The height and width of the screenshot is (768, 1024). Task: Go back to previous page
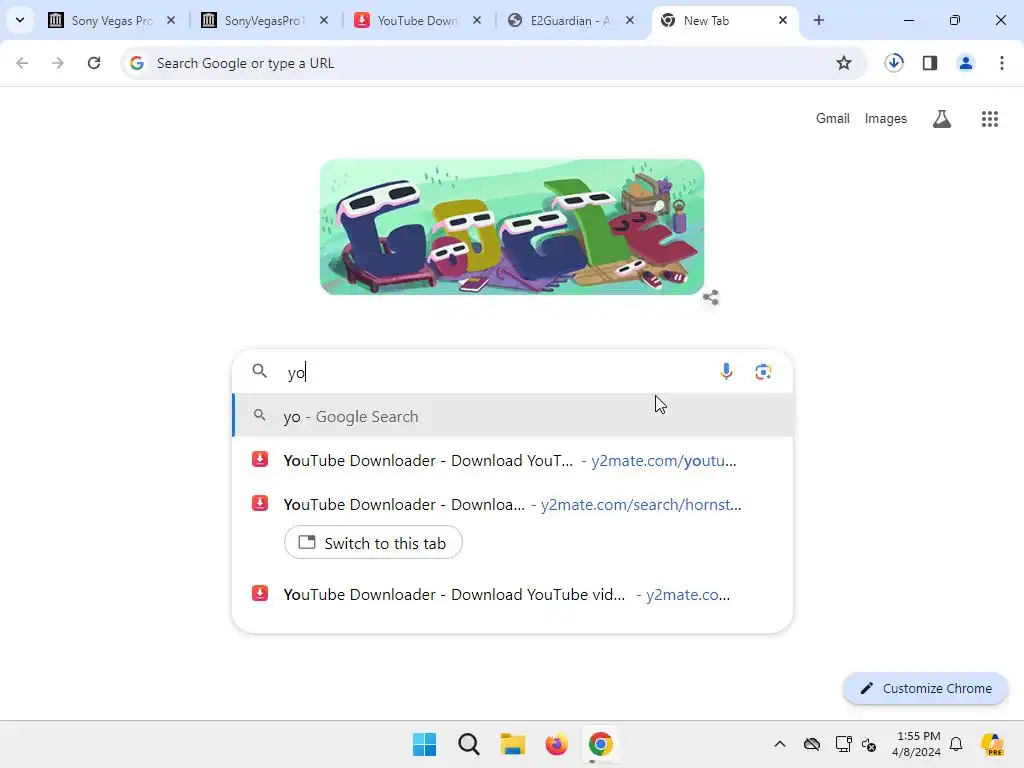tap(22, 63)
